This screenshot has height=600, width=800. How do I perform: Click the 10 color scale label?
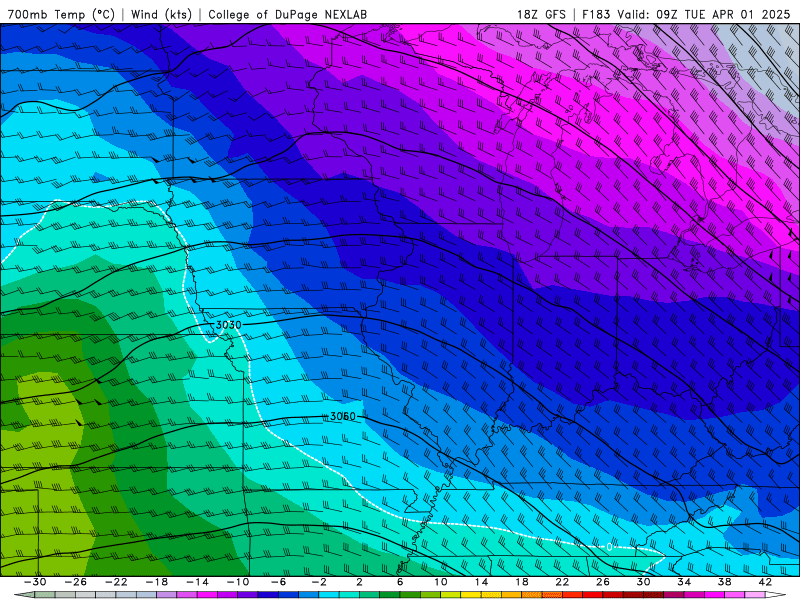tap(440, 582)
